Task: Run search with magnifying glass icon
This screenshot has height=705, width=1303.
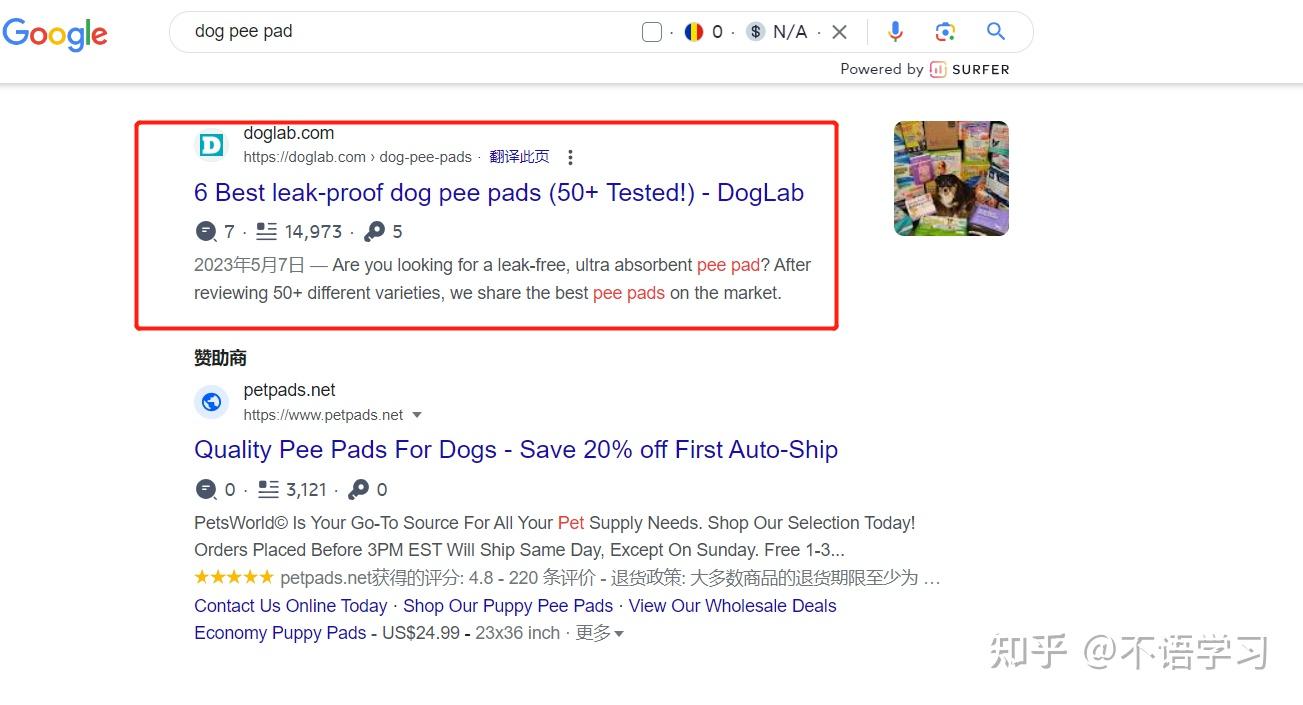Action: (996, 32)
